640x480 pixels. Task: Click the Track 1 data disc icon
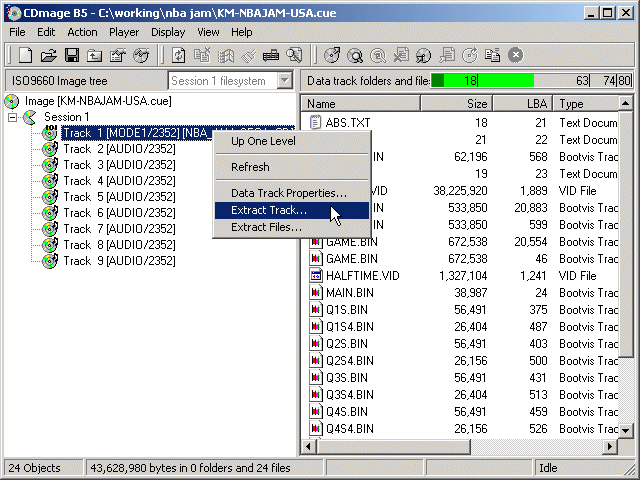point(50,133)
